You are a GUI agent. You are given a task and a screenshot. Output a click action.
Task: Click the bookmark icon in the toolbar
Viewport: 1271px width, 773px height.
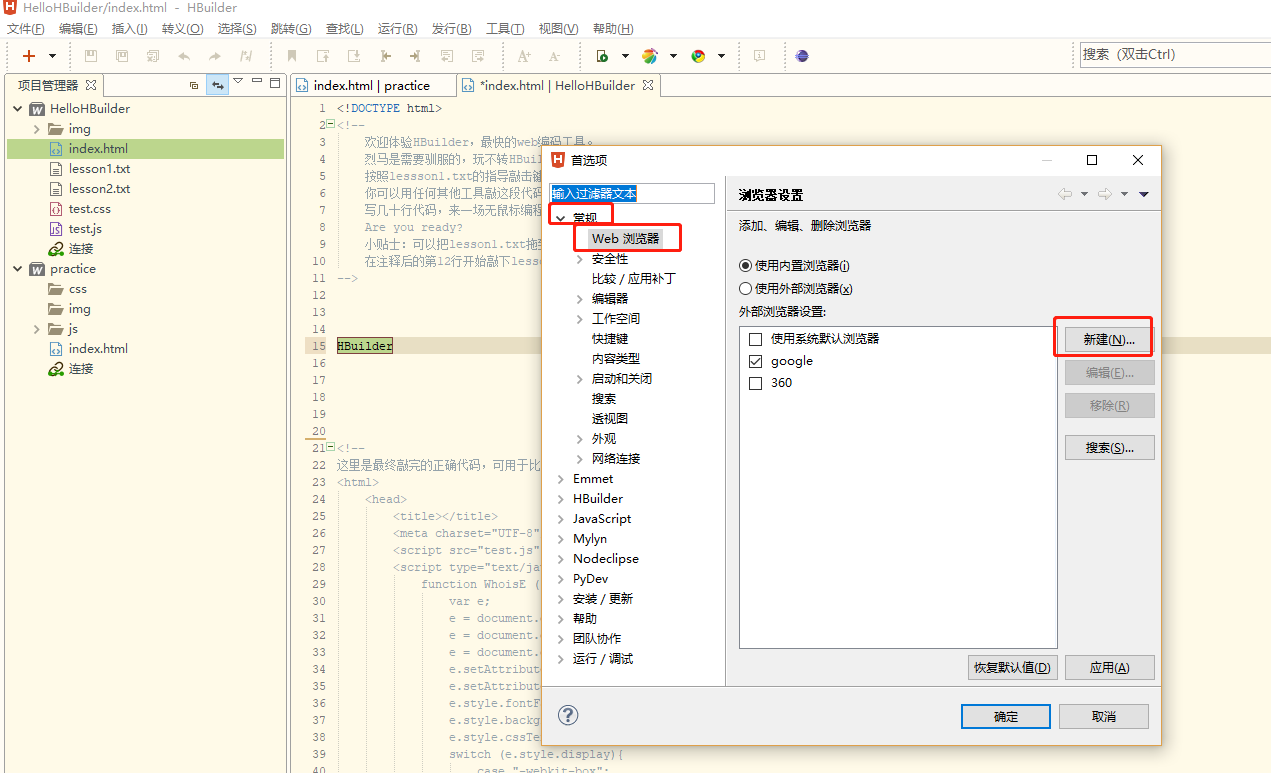click(292, 56)
